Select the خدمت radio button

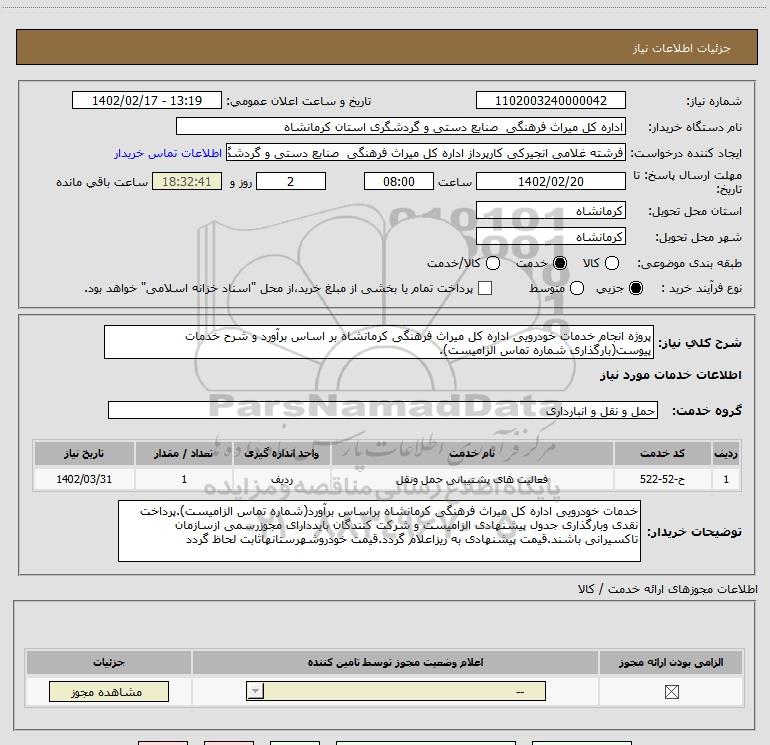tap(559, 263)
